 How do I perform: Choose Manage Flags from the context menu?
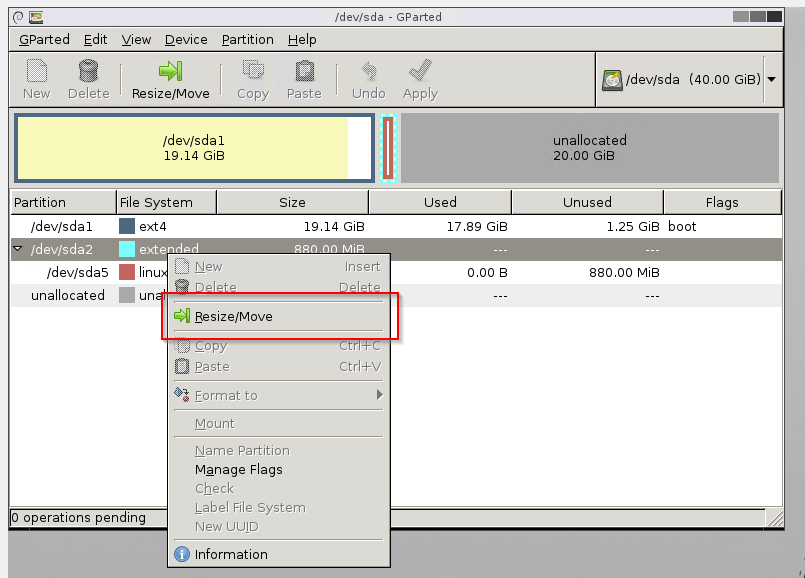tap(279, 470)
